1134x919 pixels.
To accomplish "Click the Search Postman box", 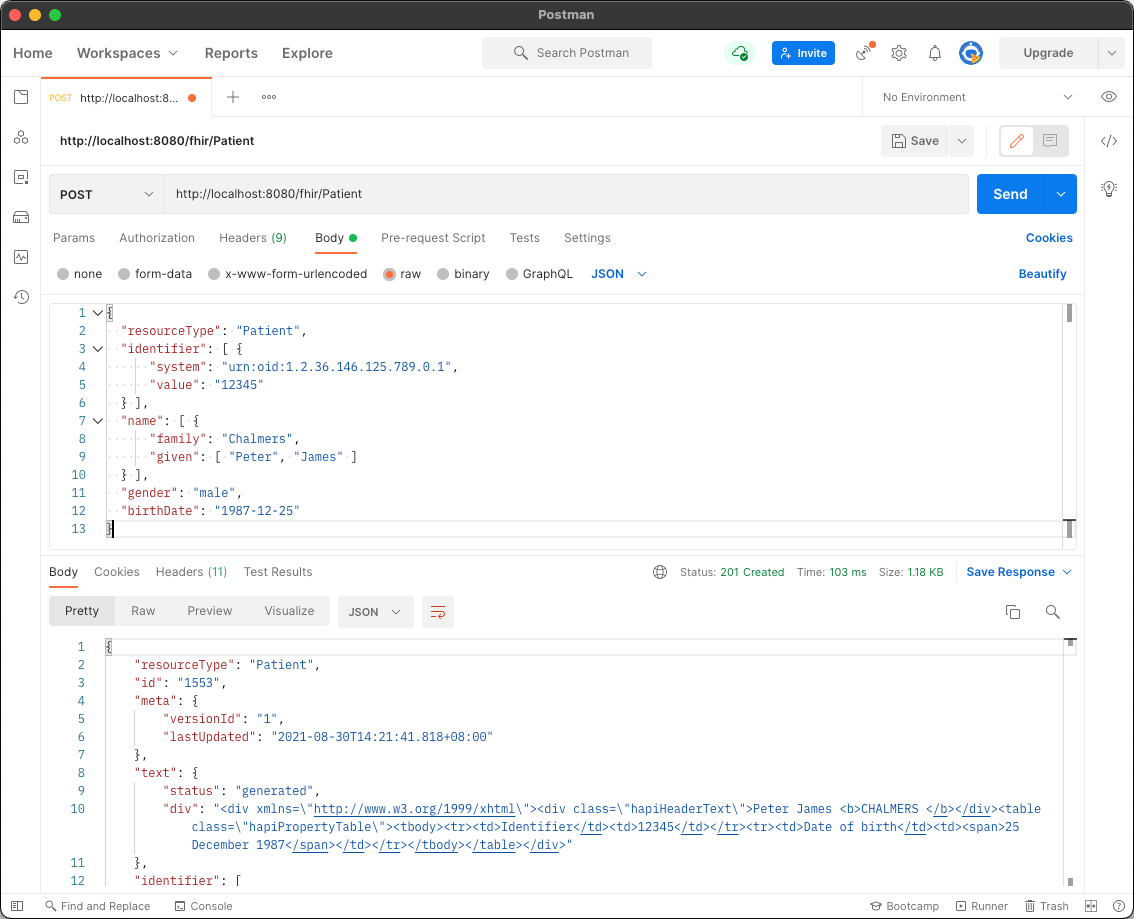I will pyautogui.click(x=567, y=53).
